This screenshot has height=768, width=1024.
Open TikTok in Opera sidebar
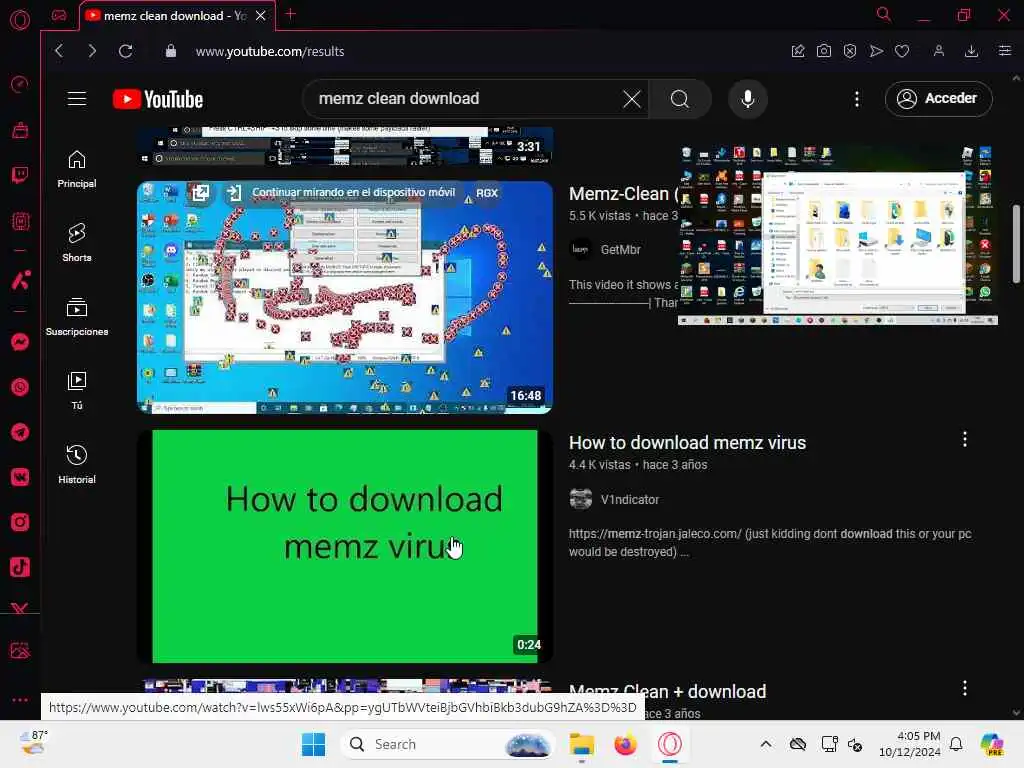[x=20, y=567]
